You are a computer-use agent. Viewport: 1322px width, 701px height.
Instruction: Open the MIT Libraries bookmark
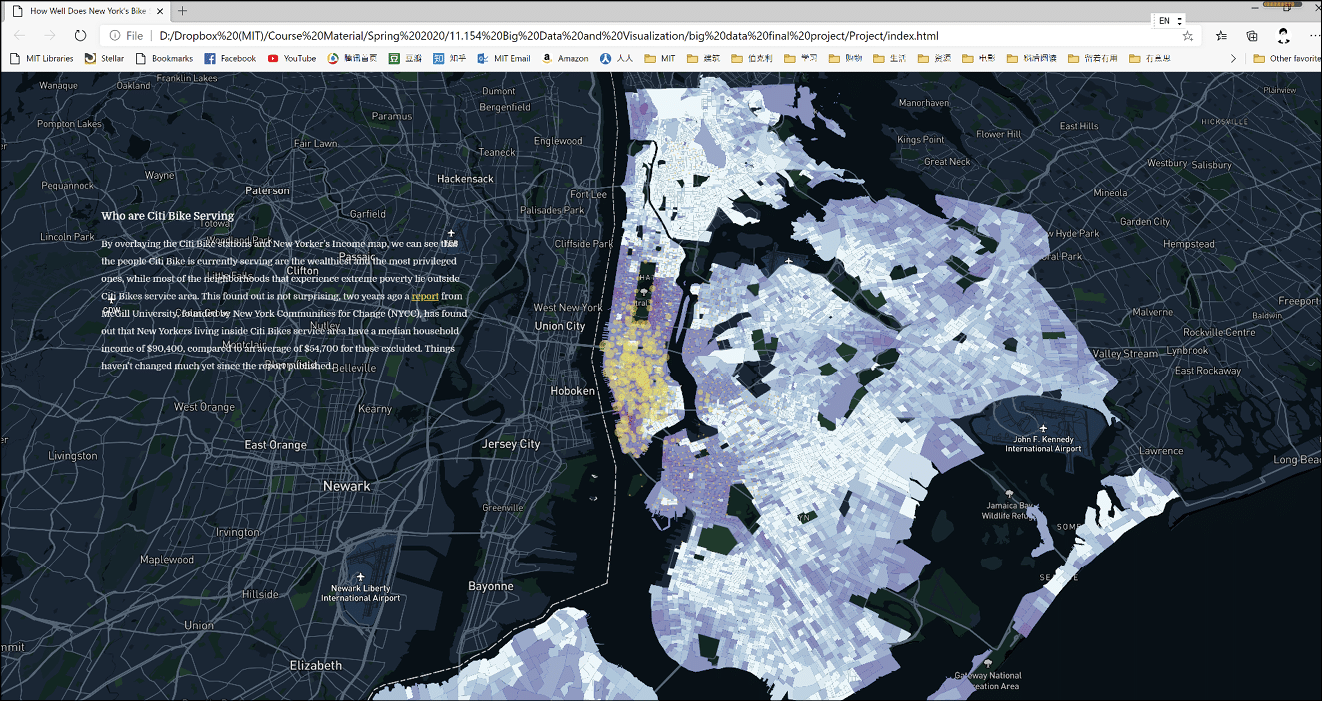(42, 59)
